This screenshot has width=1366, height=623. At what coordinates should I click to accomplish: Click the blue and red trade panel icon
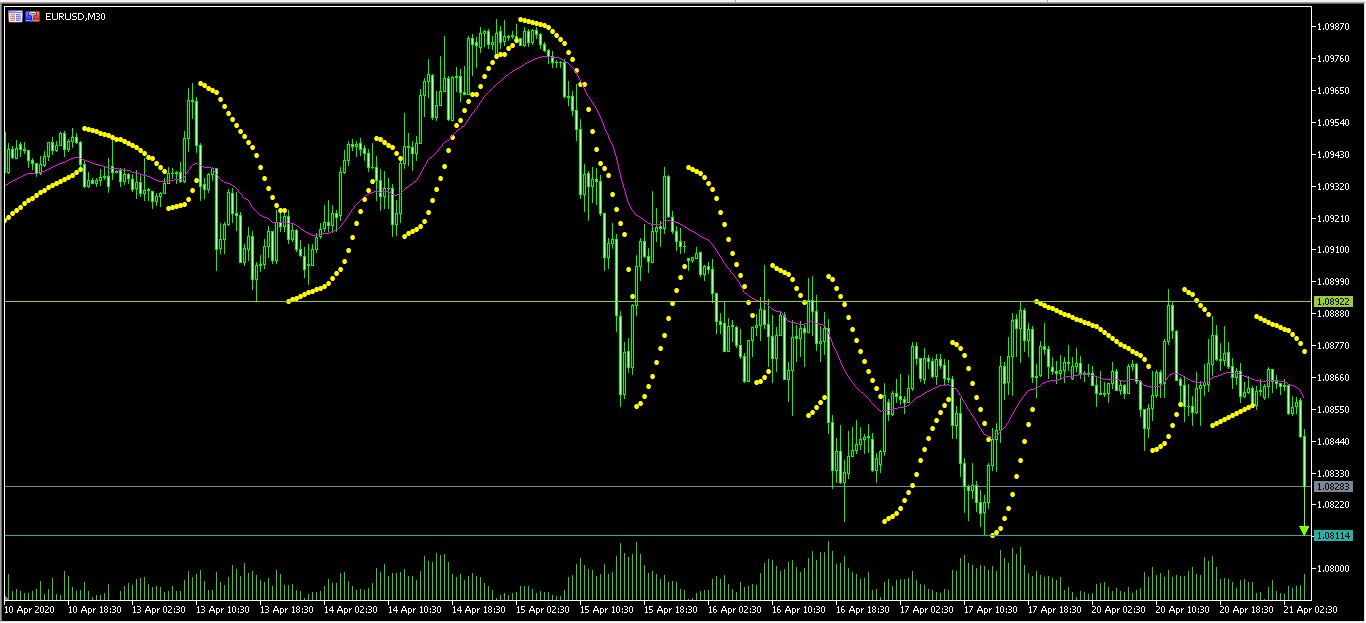(x=33, y=17)
